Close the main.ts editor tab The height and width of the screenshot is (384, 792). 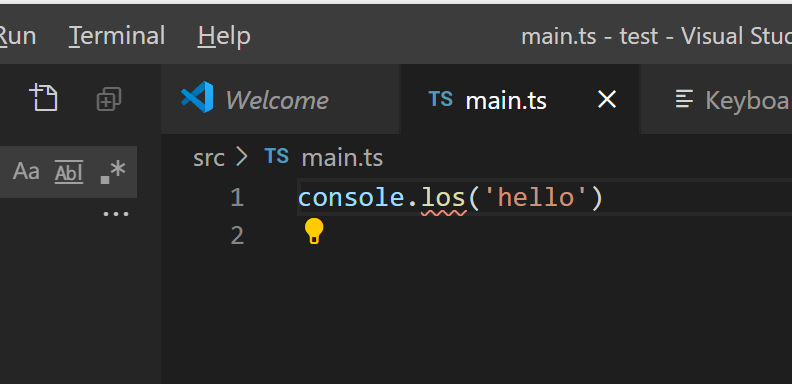607,100
